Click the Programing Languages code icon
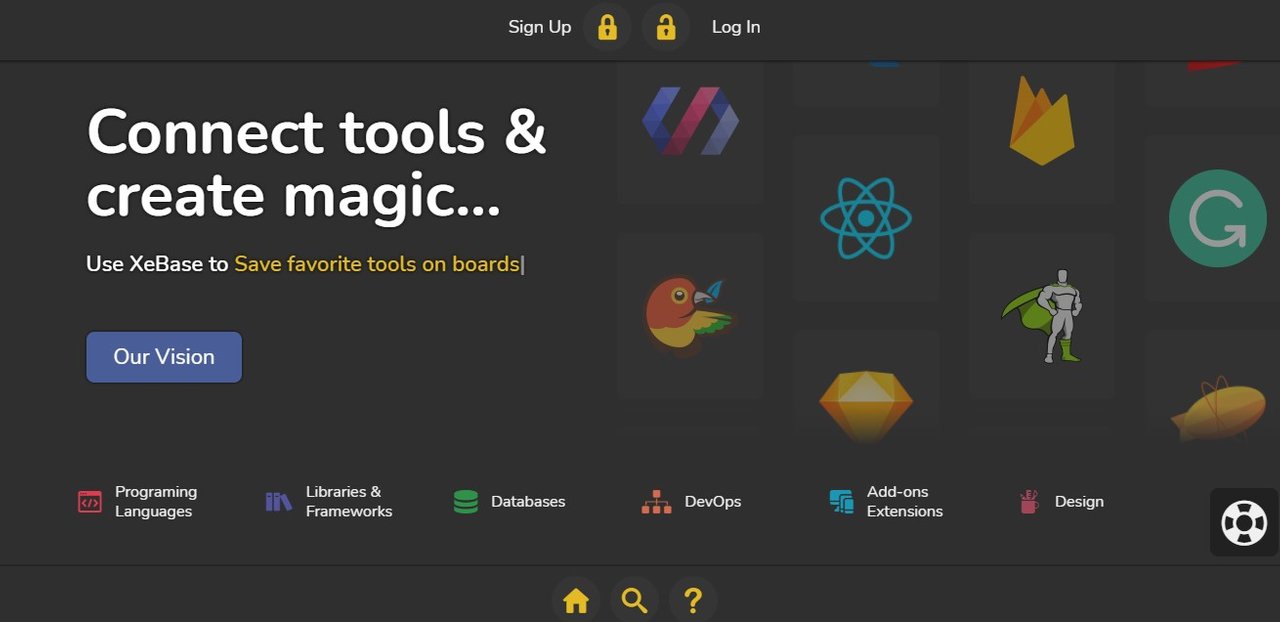 coord(90,502)
